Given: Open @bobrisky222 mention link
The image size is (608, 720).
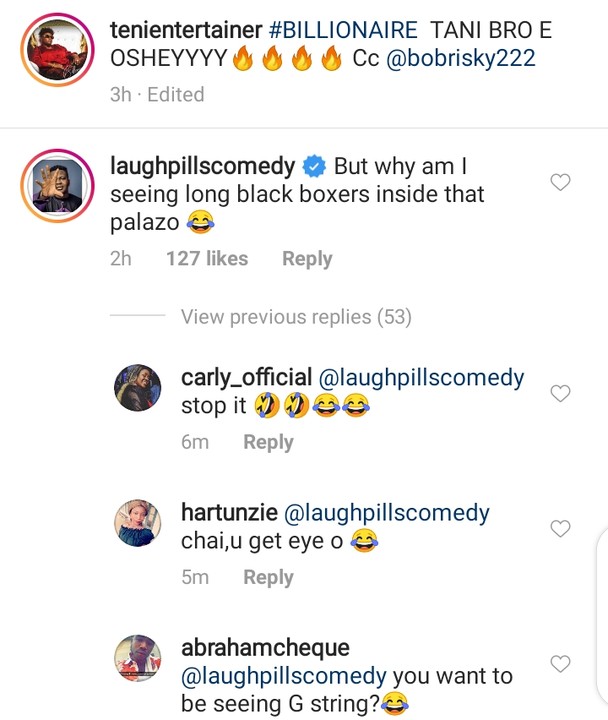Looking at the screenshot, I should [462, 58].
